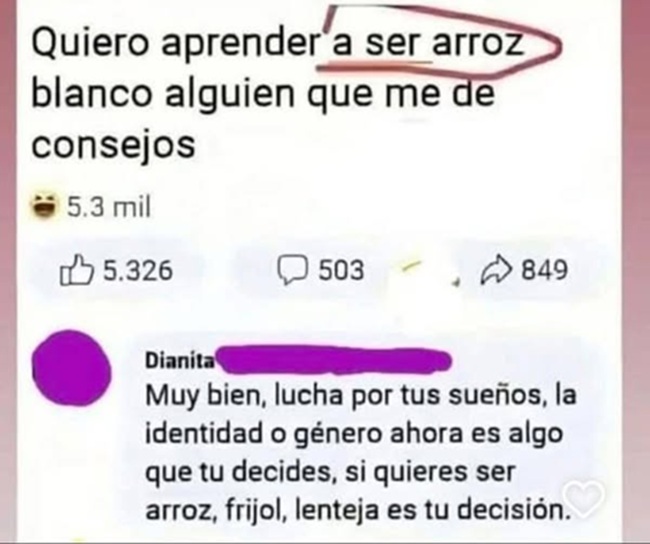Click the 849 shares count

coord(544,270)
